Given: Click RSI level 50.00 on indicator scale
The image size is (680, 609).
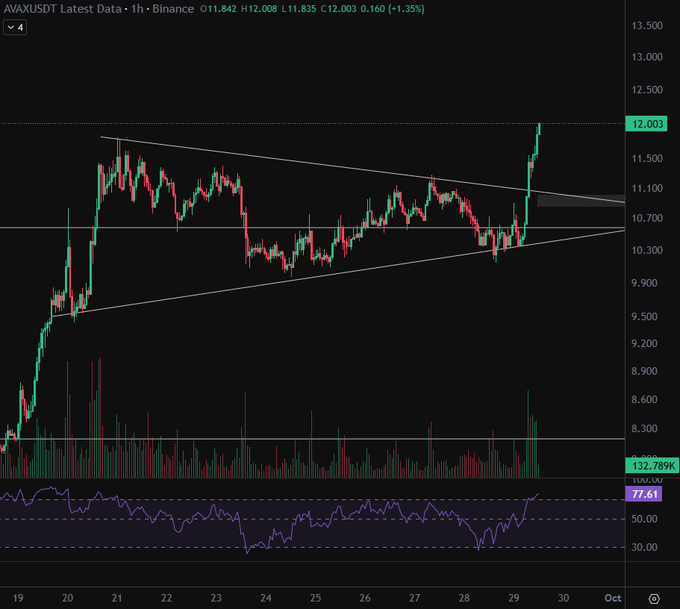Looking at the screenshot, I should click(644, 519).
